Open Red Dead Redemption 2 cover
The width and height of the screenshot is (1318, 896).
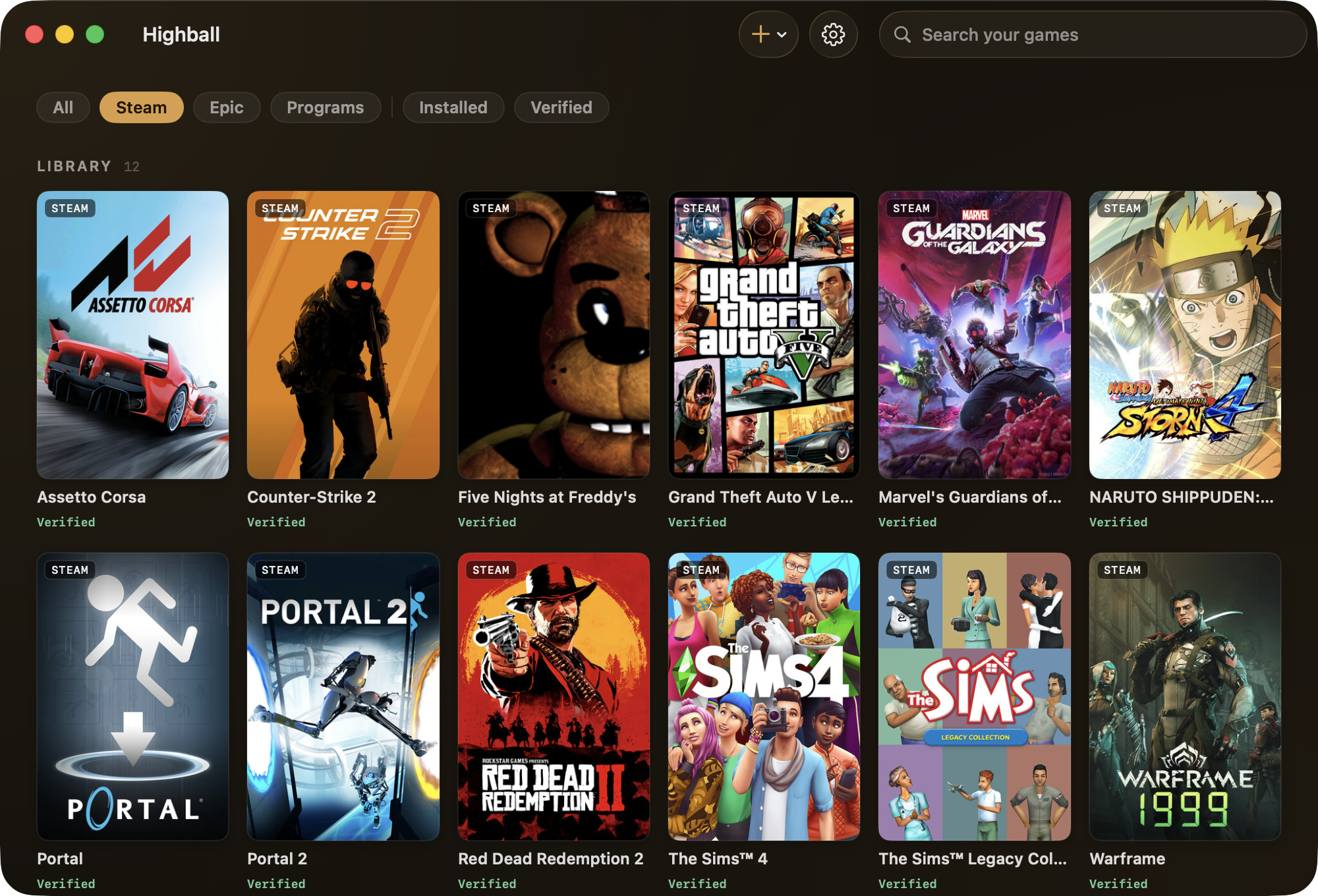[x=554, y=696]
